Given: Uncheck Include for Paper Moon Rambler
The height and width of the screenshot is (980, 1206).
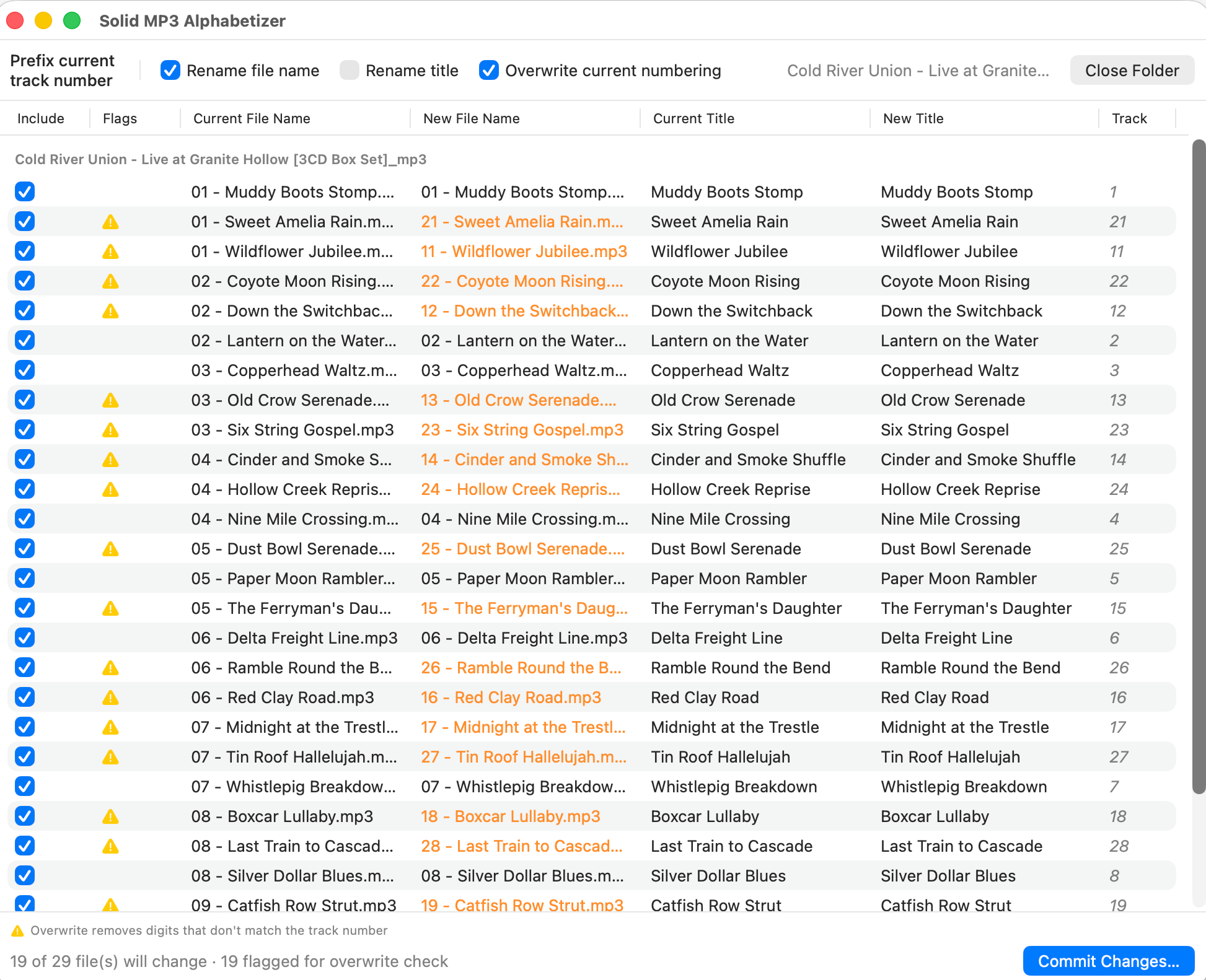Looking at the screenshot, I should coord(25,579).
